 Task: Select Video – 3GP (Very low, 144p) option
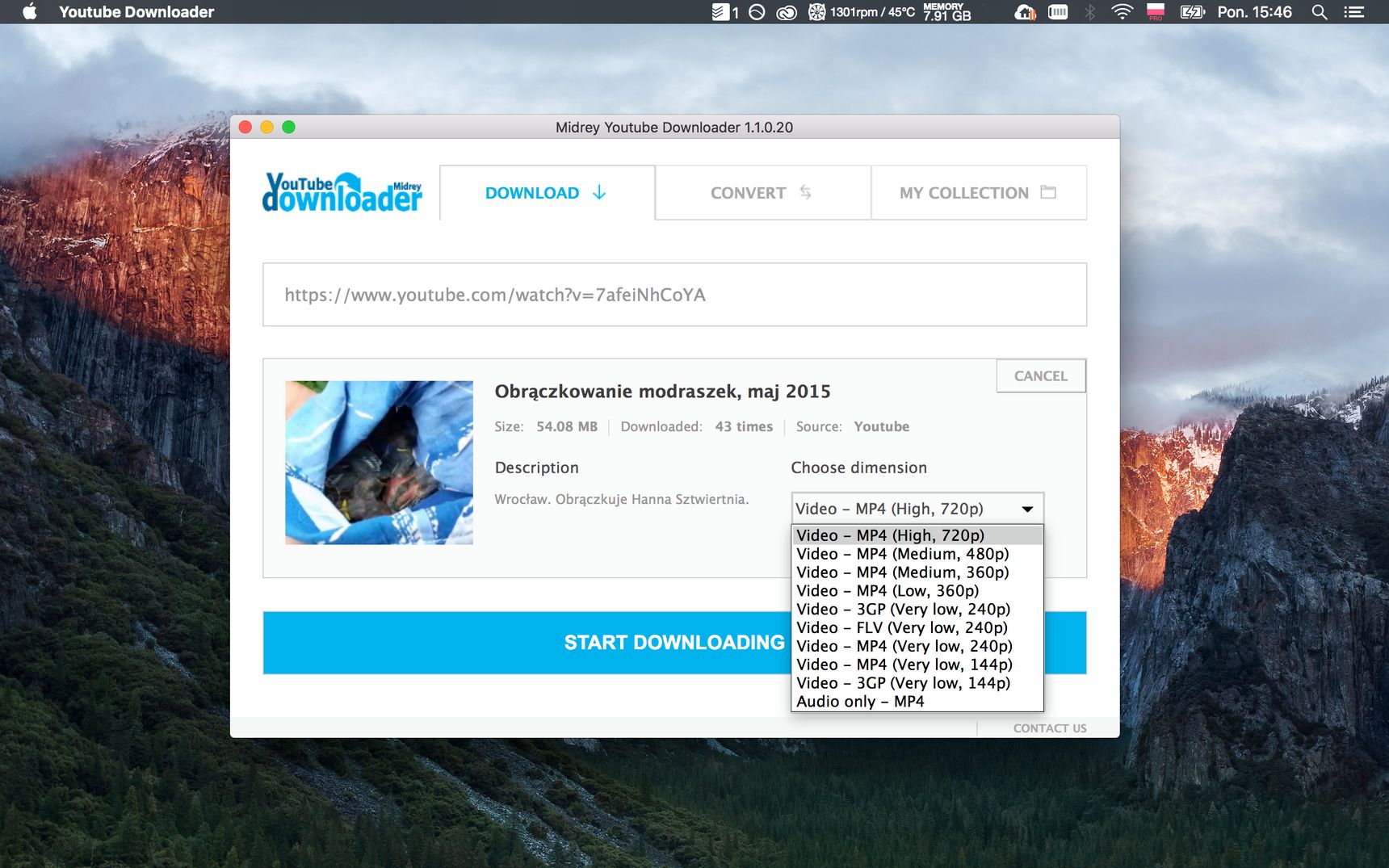[x=917, y=683]
